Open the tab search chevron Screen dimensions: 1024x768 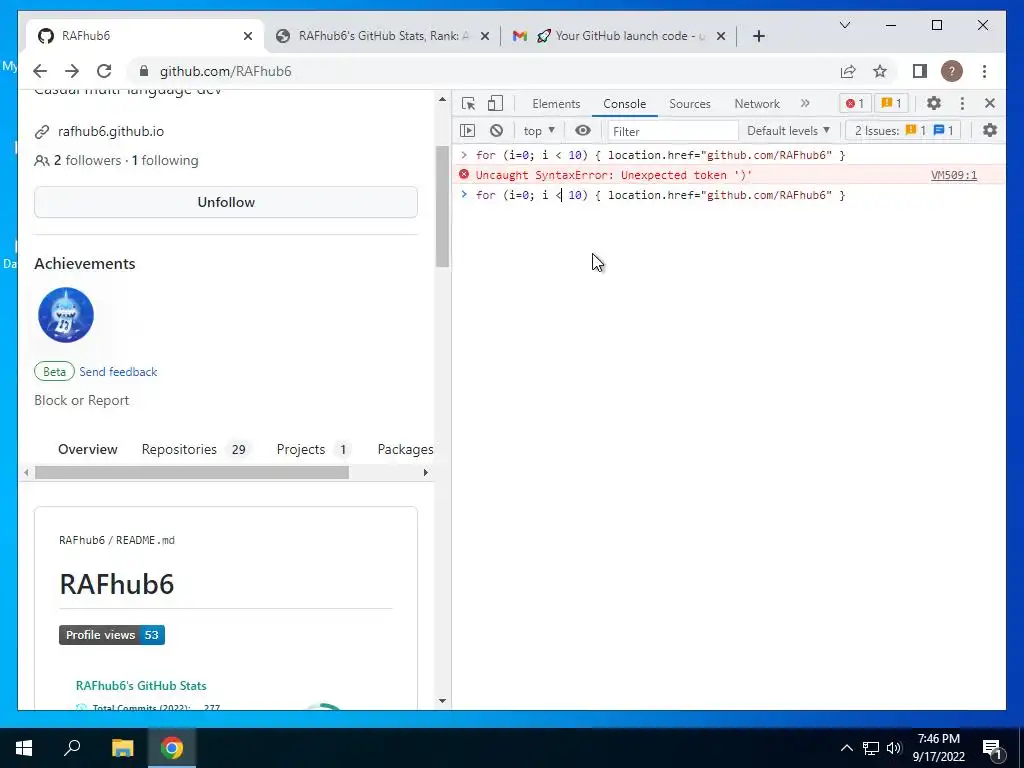click(x=844, y=25)
